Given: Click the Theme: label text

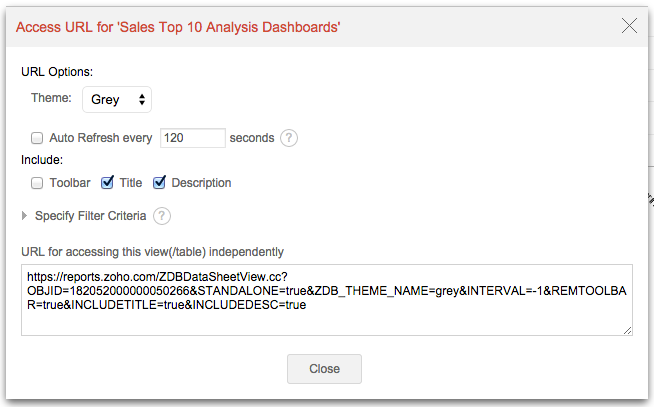Looking at the screenshot, I should pos(51,99).
